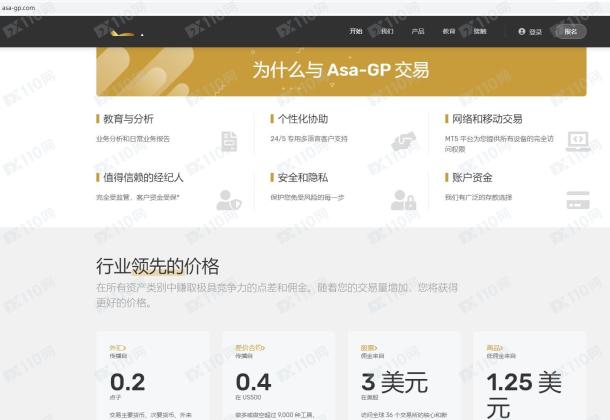Click the 0.2 spread value
This screenshot has width=610, height=420.
[128, 382]
